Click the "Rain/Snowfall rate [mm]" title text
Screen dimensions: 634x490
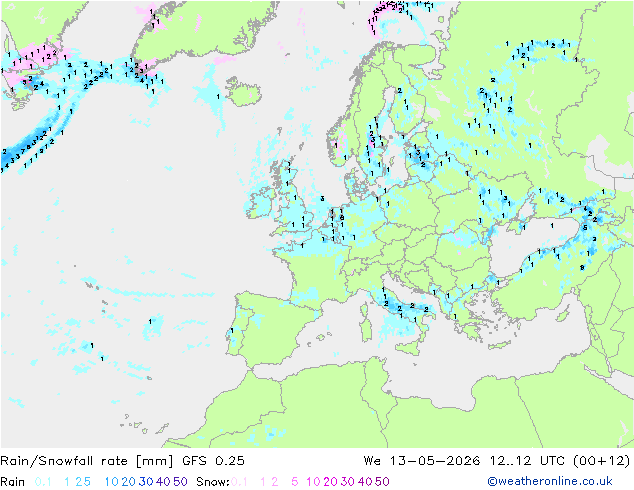pyautogui.click(x=87, y=461)
